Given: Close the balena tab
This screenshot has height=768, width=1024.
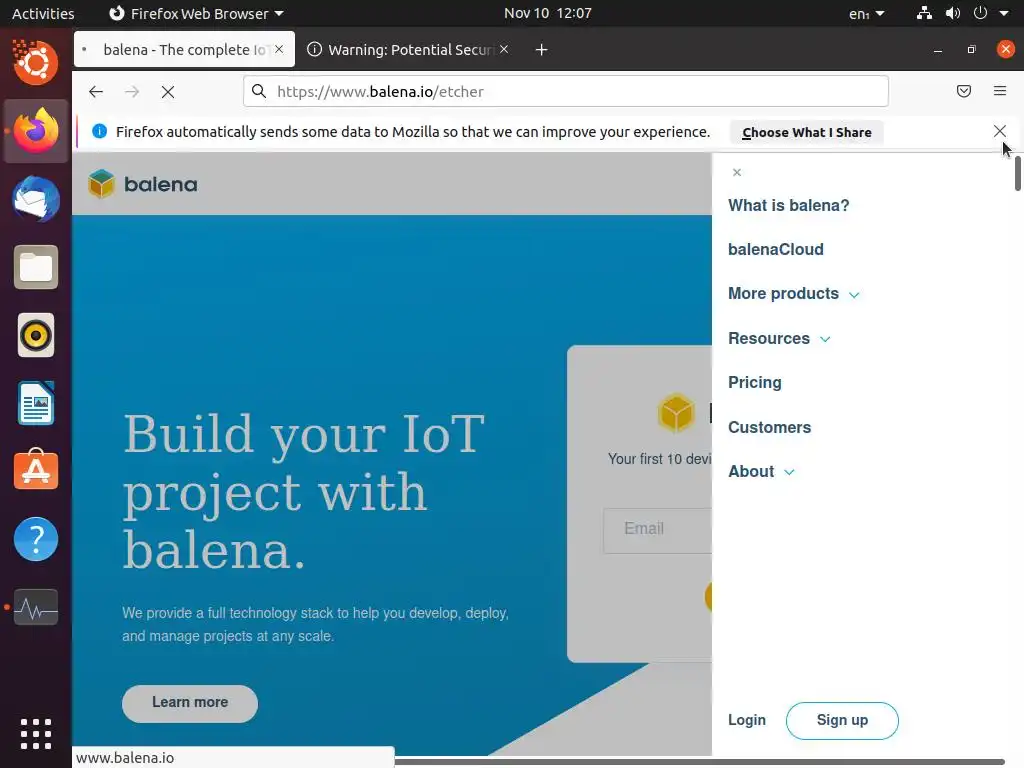Looking at the screenshot, I should (x=279, y=49).
